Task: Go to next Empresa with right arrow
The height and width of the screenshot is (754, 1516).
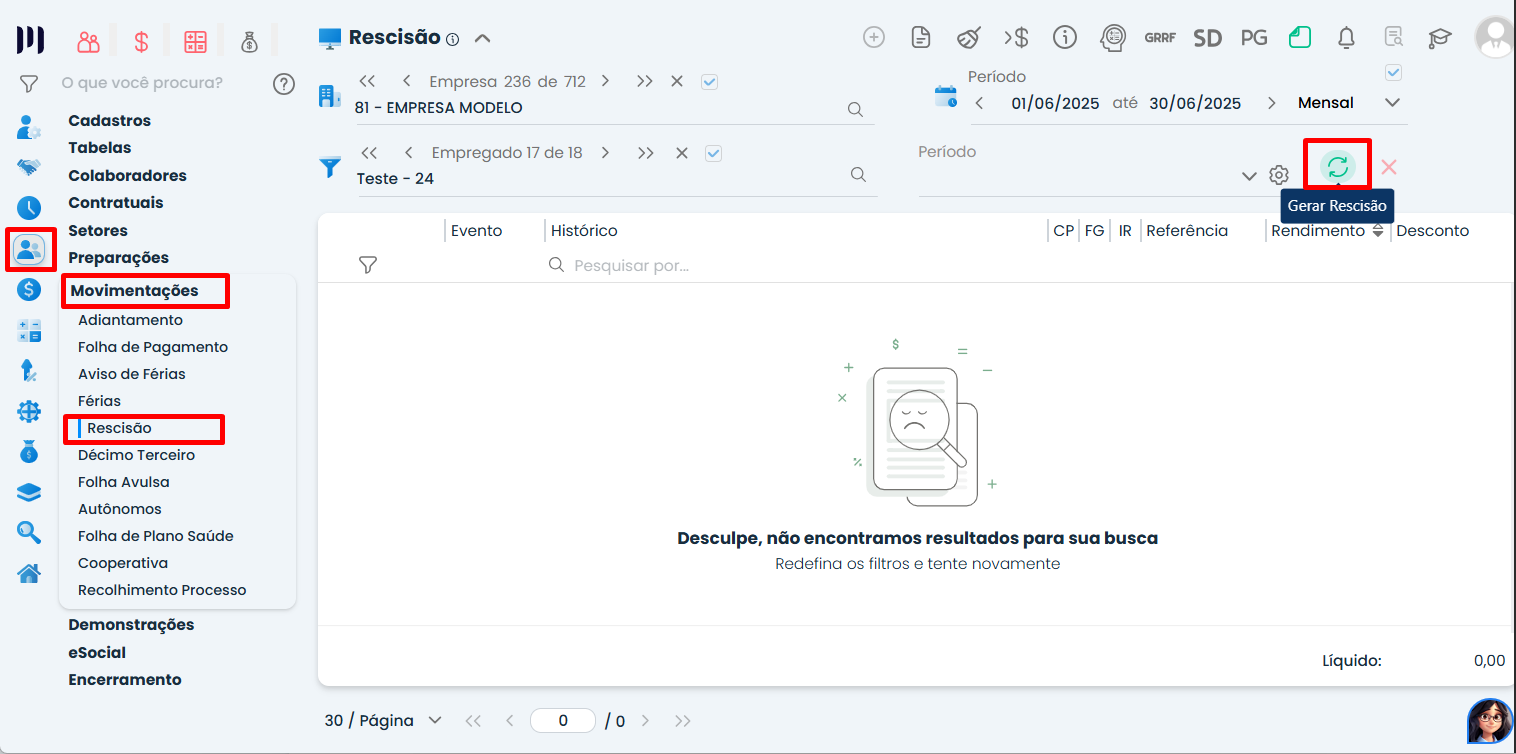Action: (605, 82)
